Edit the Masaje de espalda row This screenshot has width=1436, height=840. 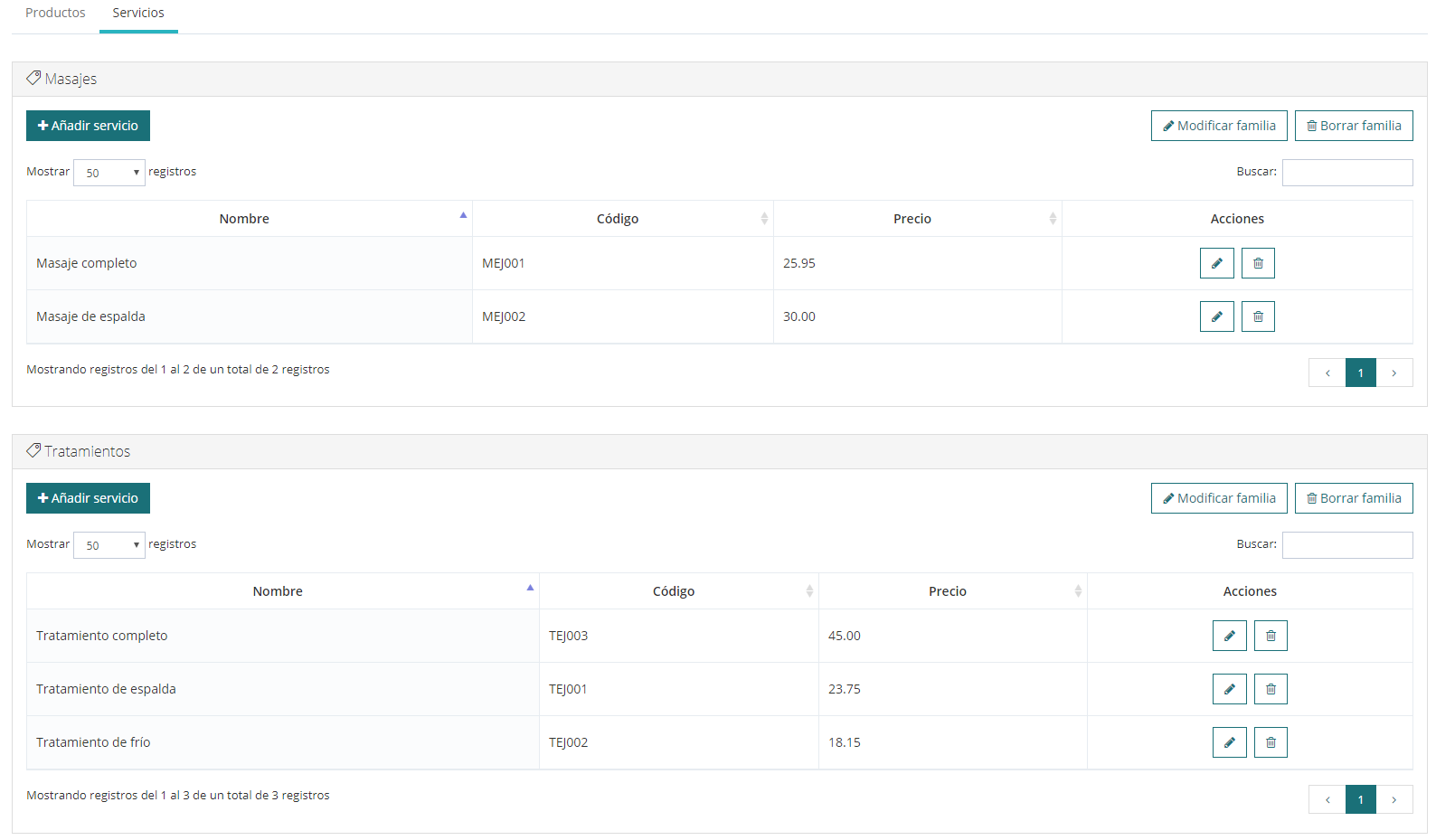click(x=1216, y=316)
